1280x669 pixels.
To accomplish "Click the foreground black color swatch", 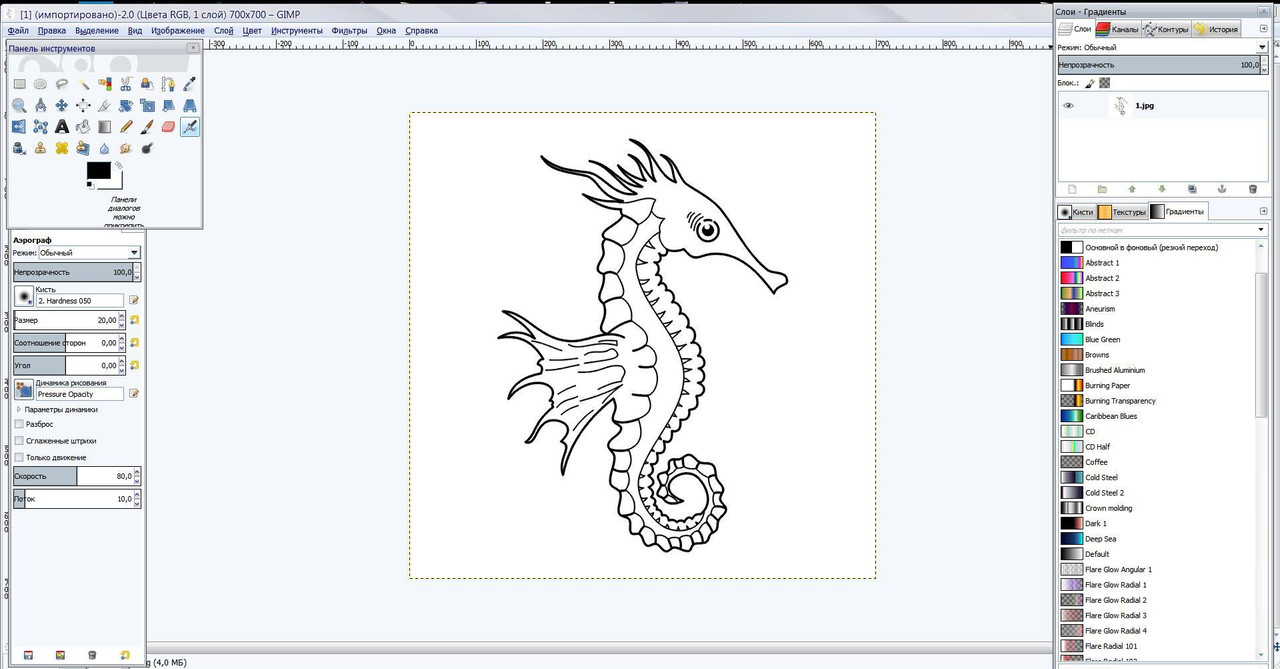I will (x=99, y=170).
